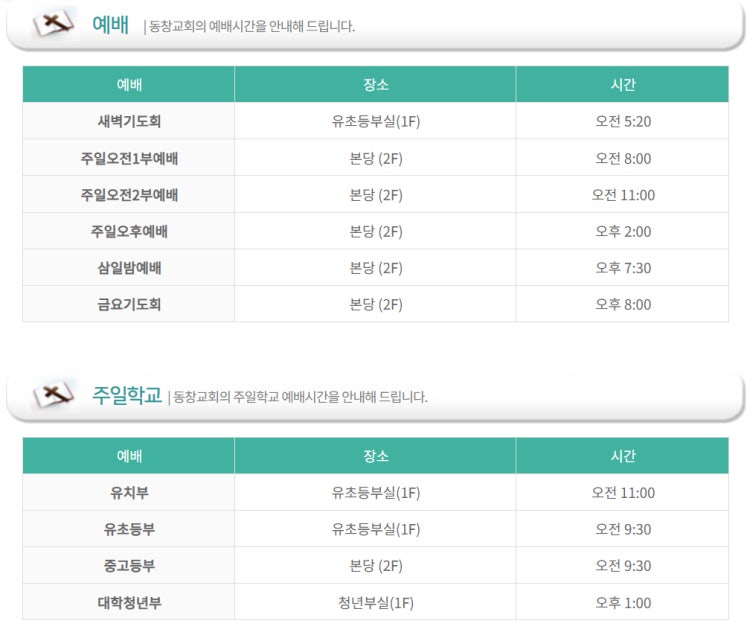Click the 오후 7:30 time cell
This screenshot has height=629, width=750.
coord(623,268)
